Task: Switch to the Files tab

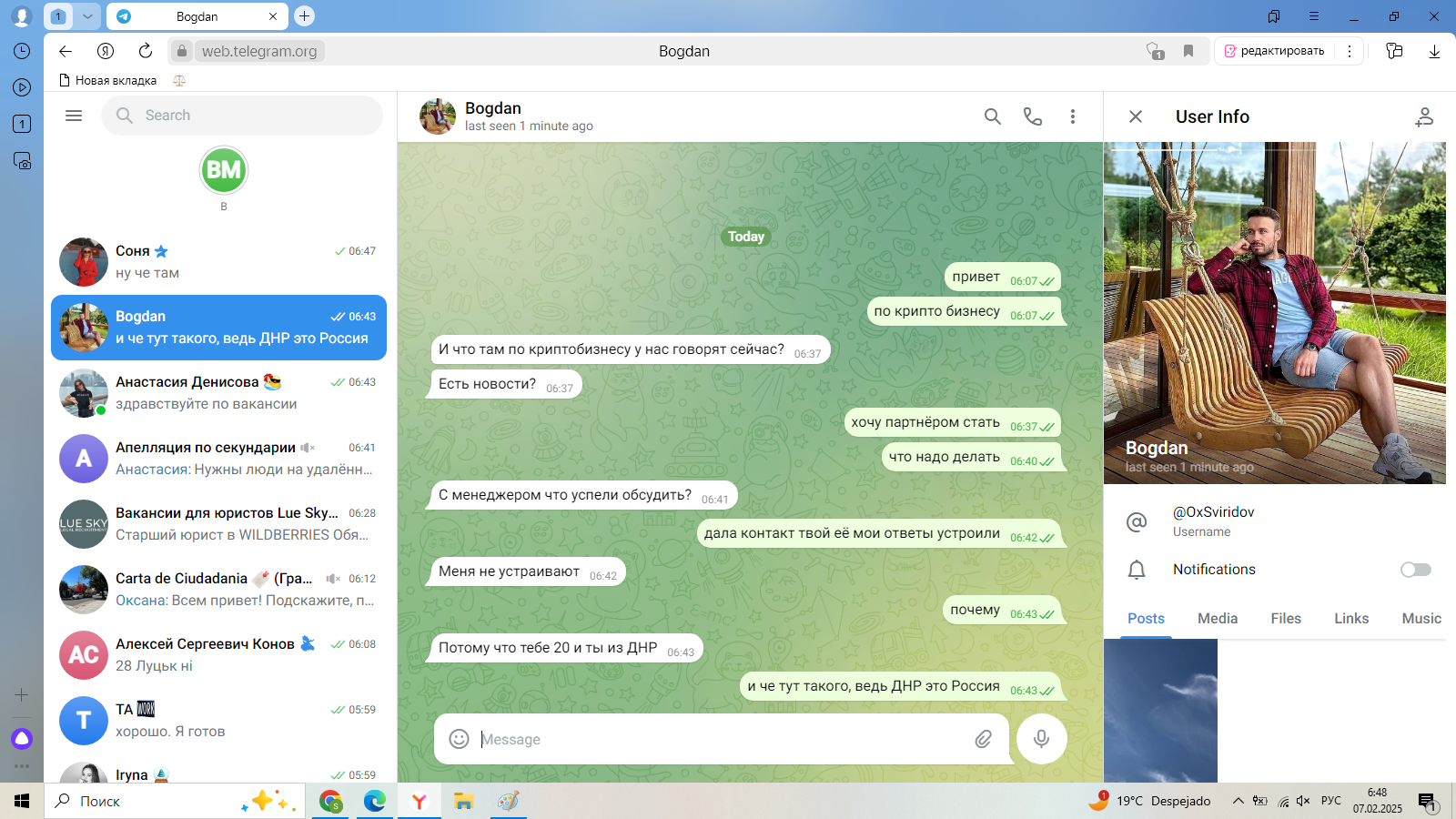Action: click(1286, 619)
